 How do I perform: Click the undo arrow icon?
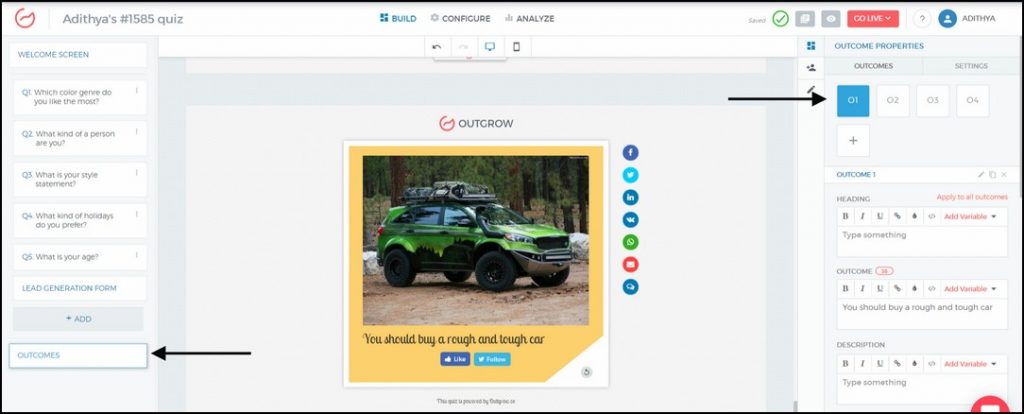(437, 47)
